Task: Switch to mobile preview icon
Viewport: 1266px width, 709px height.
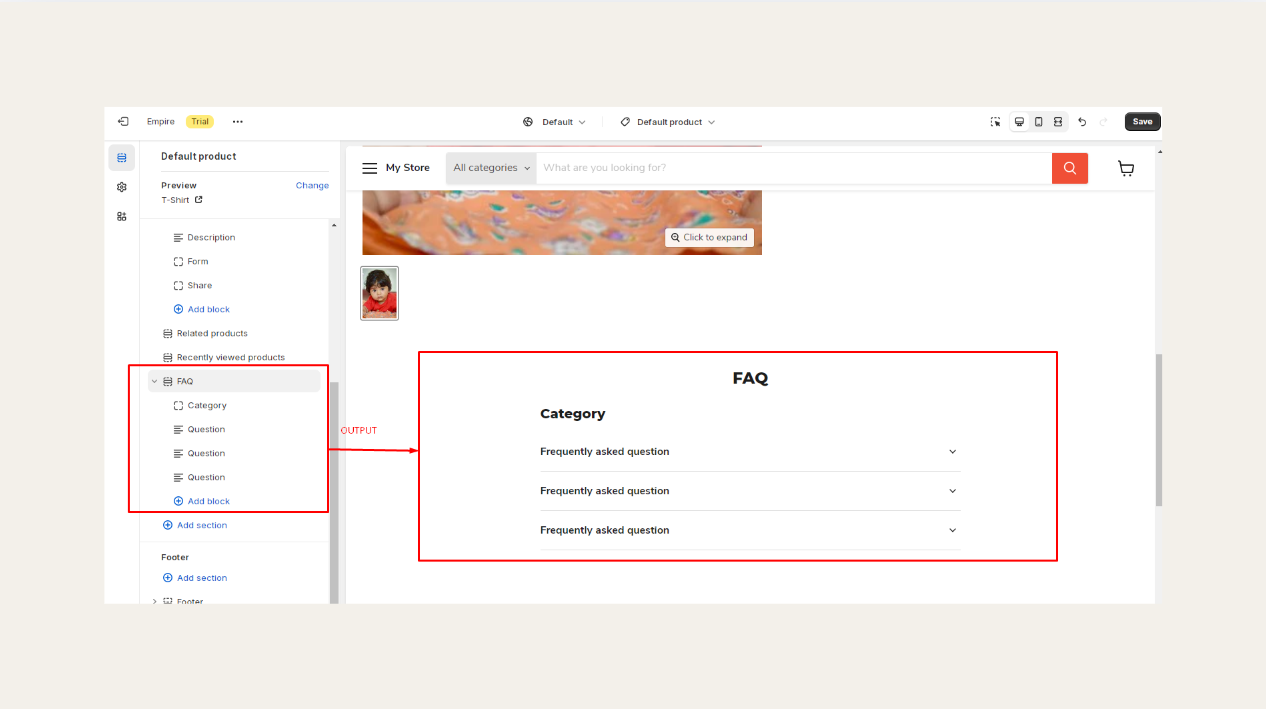Action: click(x=1038, y=122)
